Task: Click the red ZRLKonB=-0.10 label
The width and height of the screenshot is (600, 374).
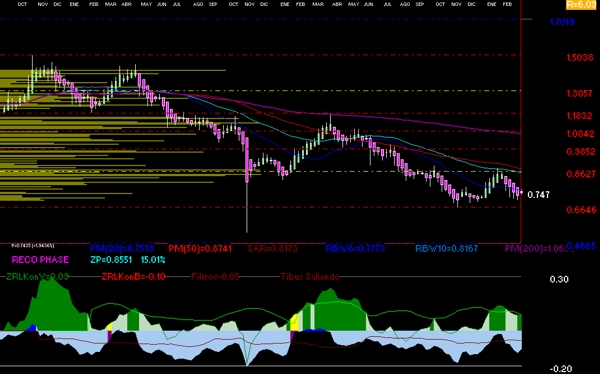Action: (134, 276)
